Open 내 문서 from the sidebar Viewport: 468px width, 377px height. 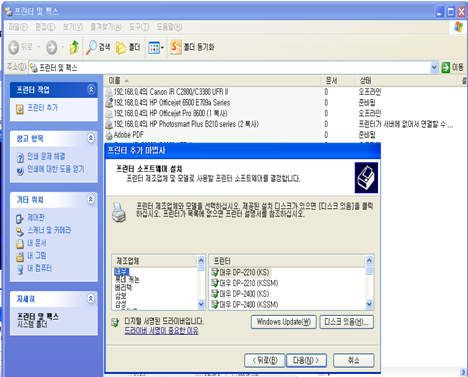pyautogui.click(x=37, y=243)
